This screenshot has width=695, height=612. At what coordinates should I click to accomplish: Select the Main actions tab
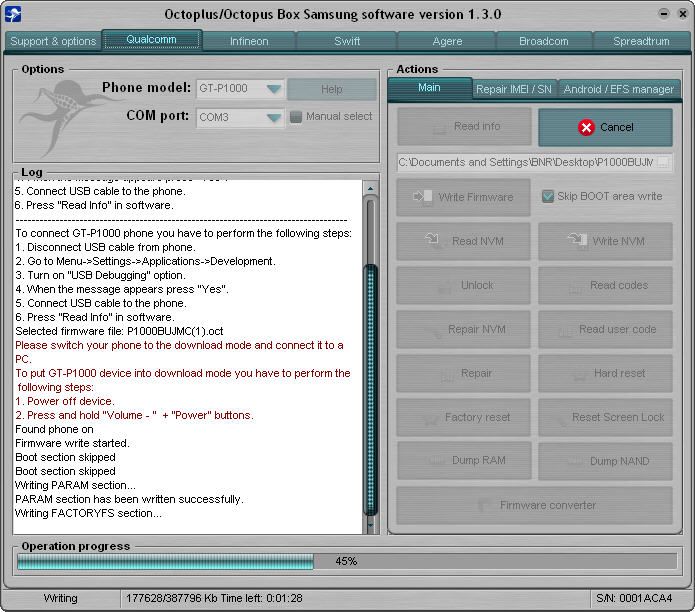click(429, 88)
